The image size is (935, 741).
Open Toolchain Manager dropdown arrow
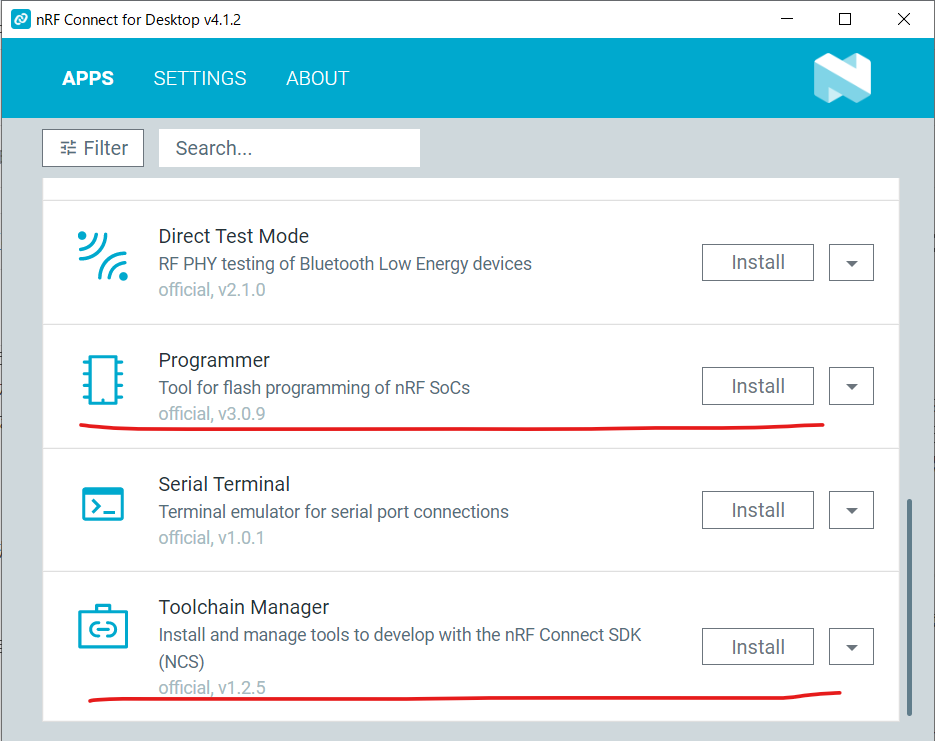coord(851,647)
